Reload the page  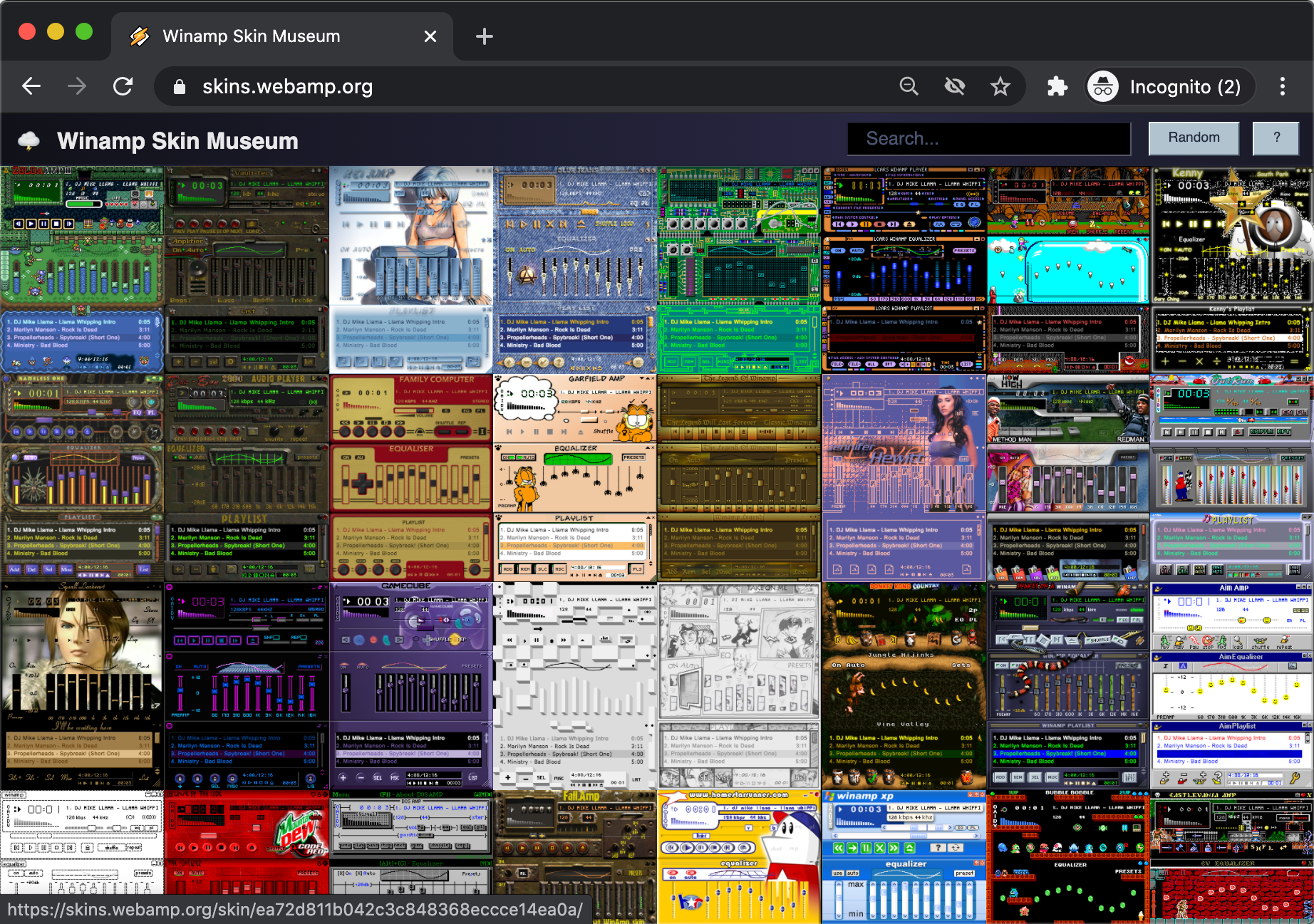point(123,87)
